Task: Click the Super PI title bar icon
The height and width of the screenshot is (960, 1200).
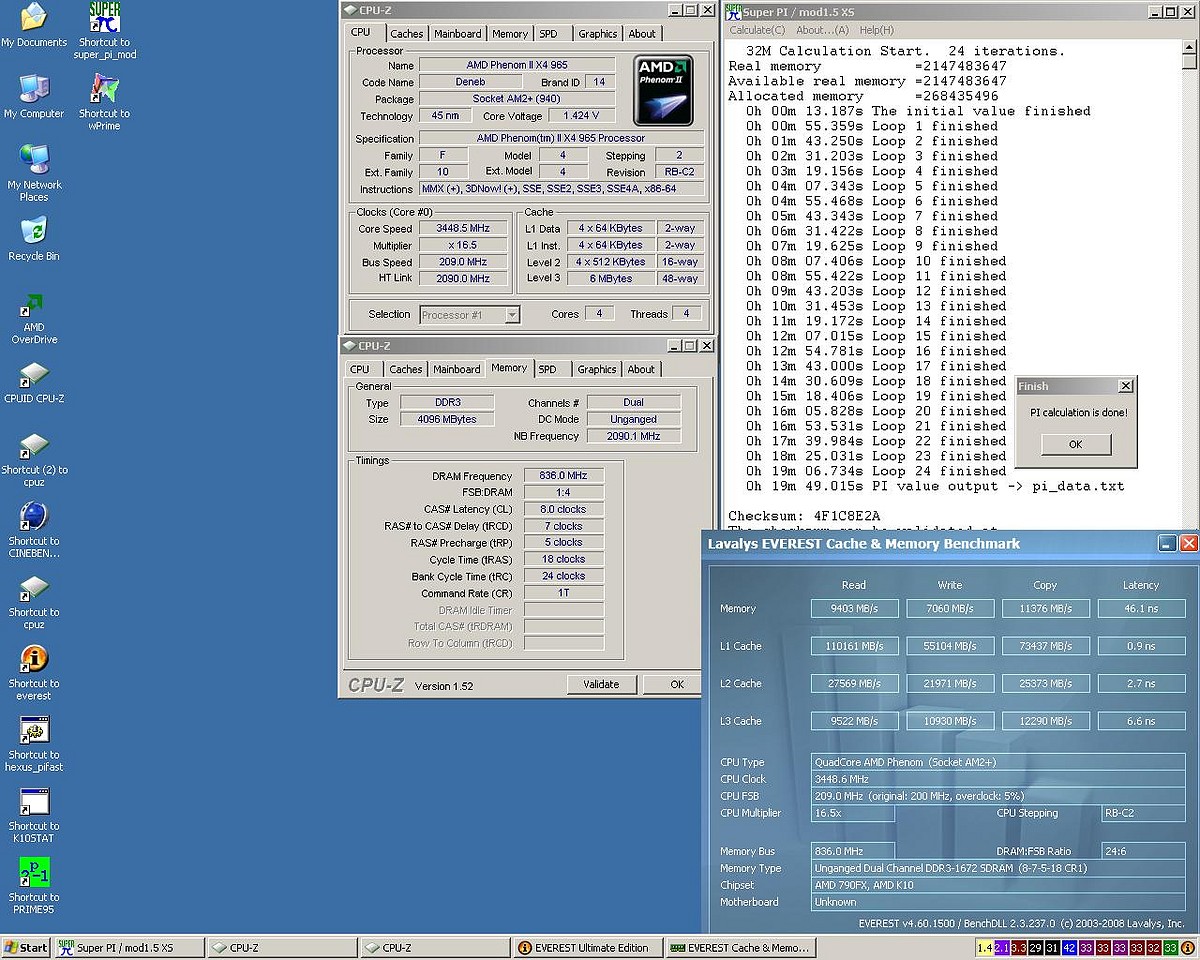Action: [x=734, y=12]
